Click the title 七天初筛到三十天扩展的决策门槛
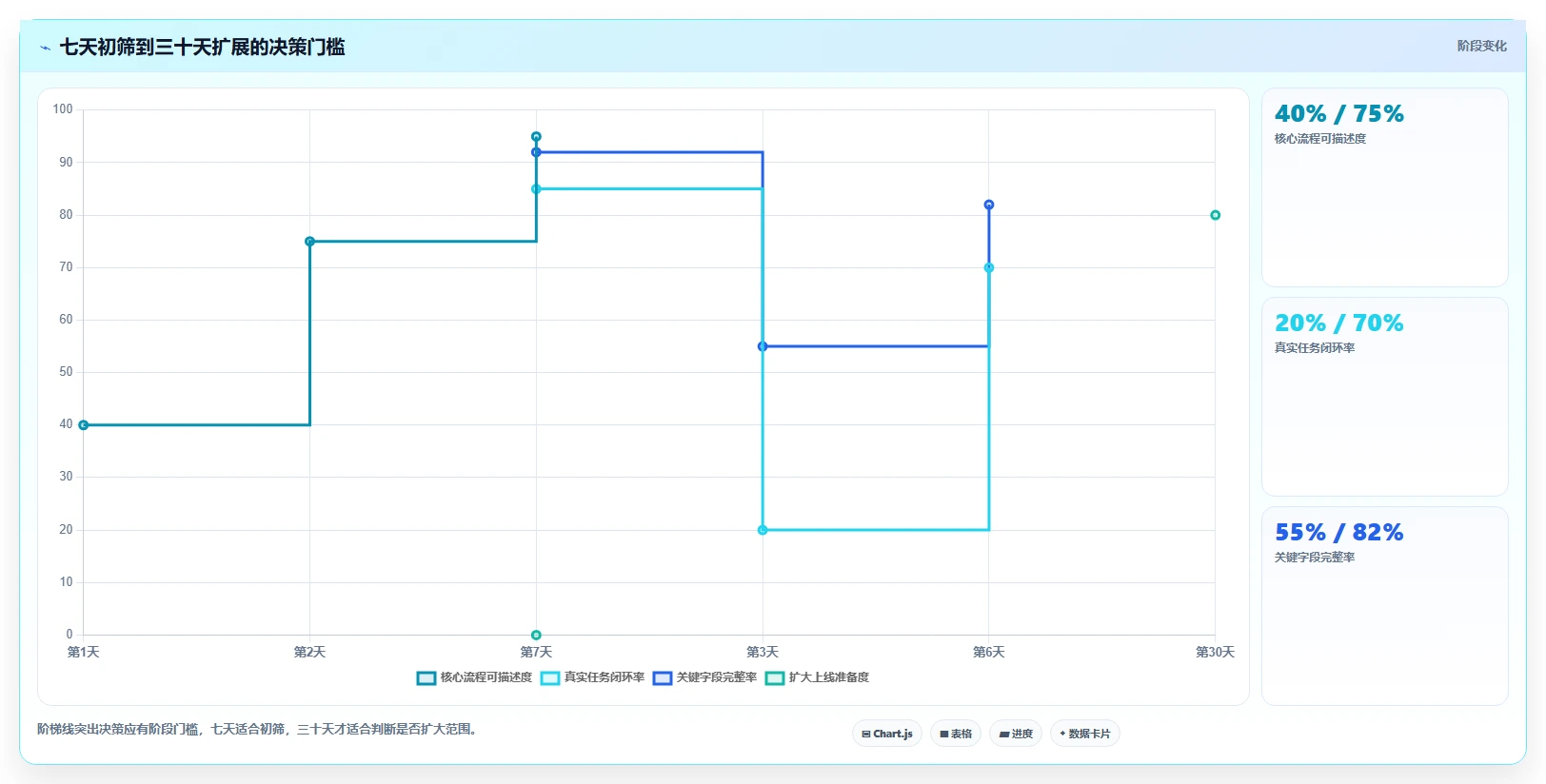The height and width of the screenshot is (784, 1546). pos(202,47)
